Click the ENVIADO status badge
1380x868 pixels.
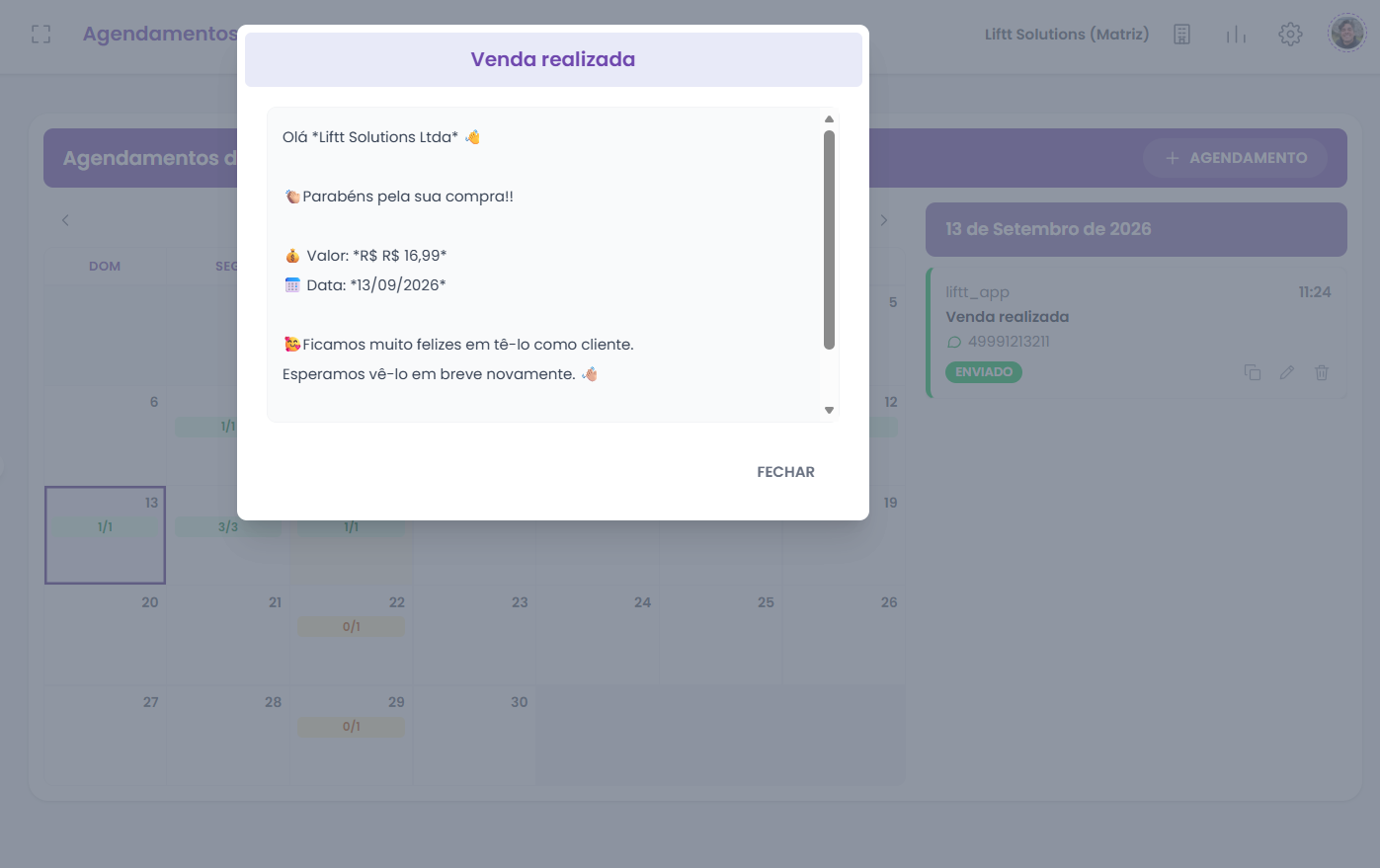click(x=984, y=372)
